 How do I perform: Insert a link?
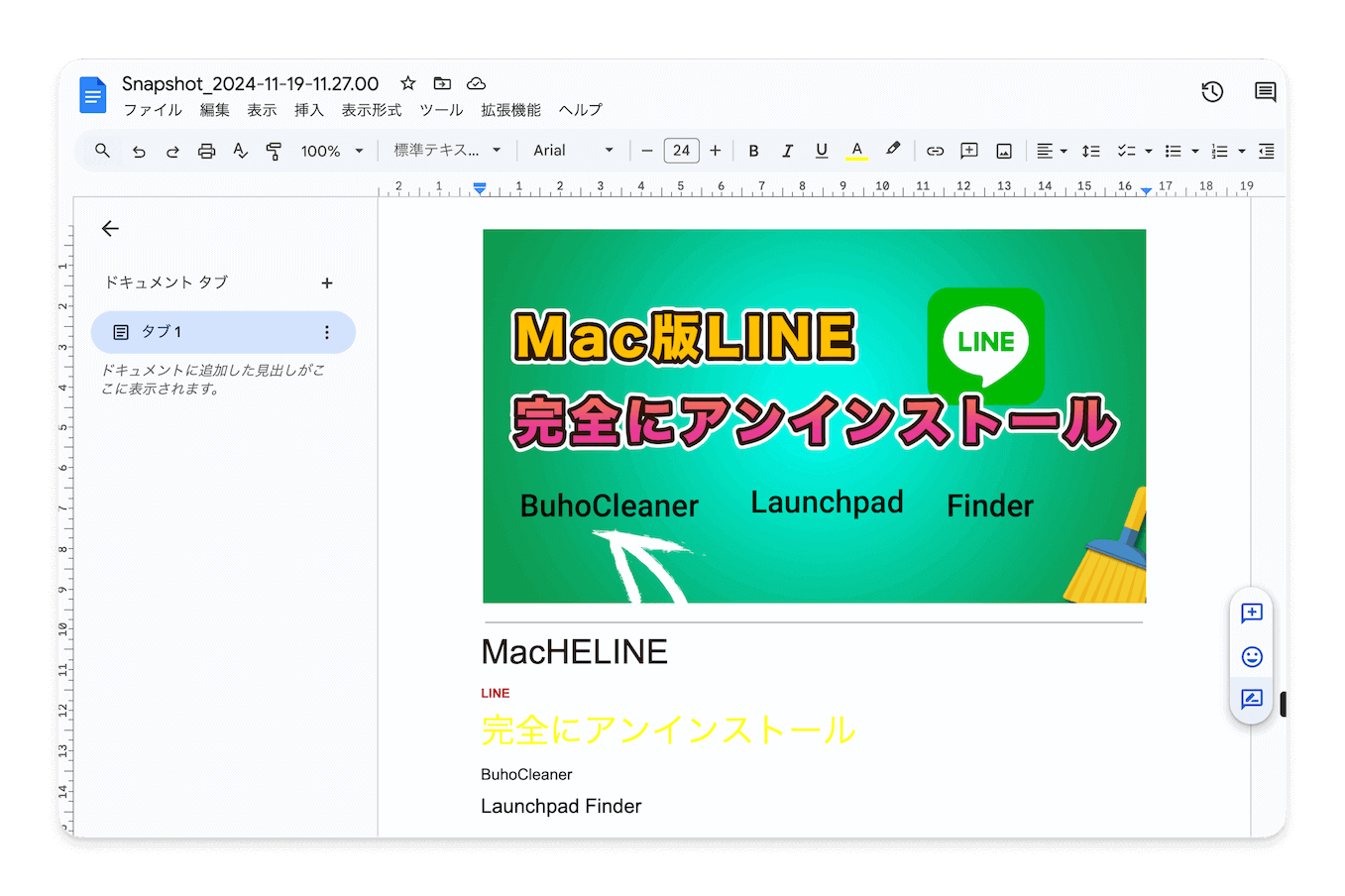935,151
